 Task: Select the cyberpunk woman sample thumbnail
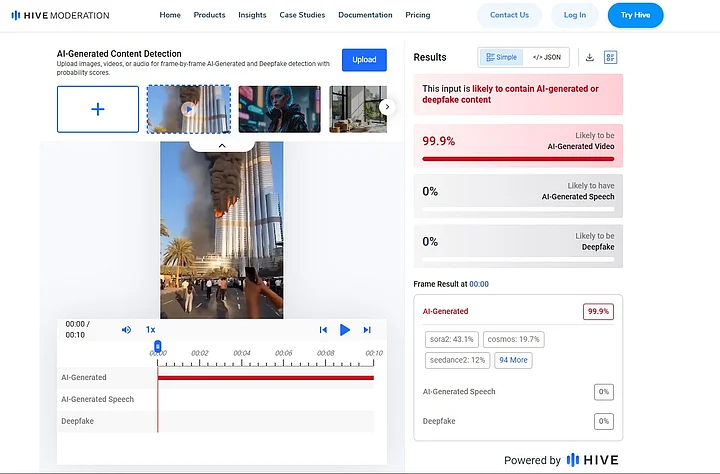(280, 109)
